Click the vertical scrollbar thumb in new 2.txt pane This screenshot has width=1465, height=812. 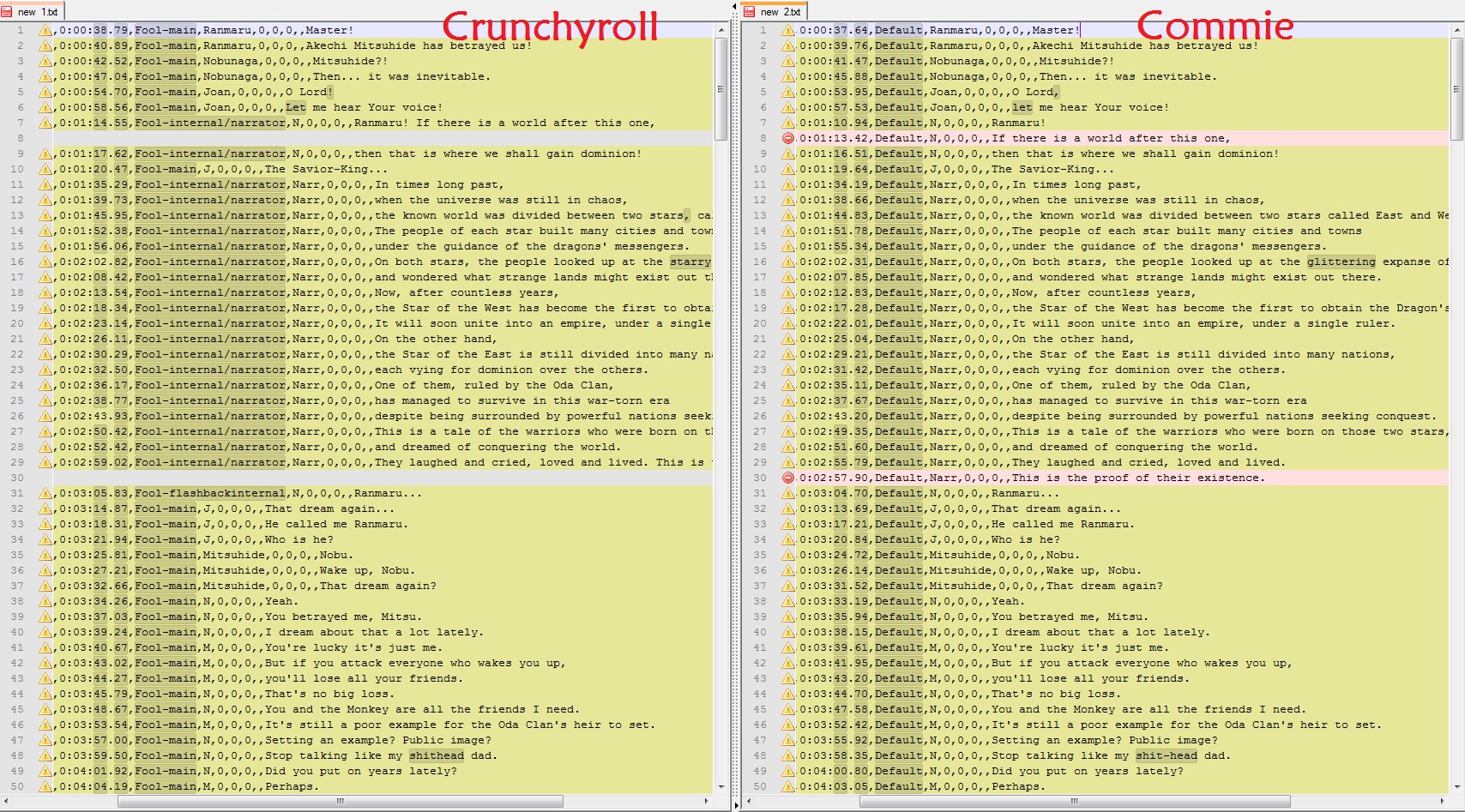(x=1457, y=88)
